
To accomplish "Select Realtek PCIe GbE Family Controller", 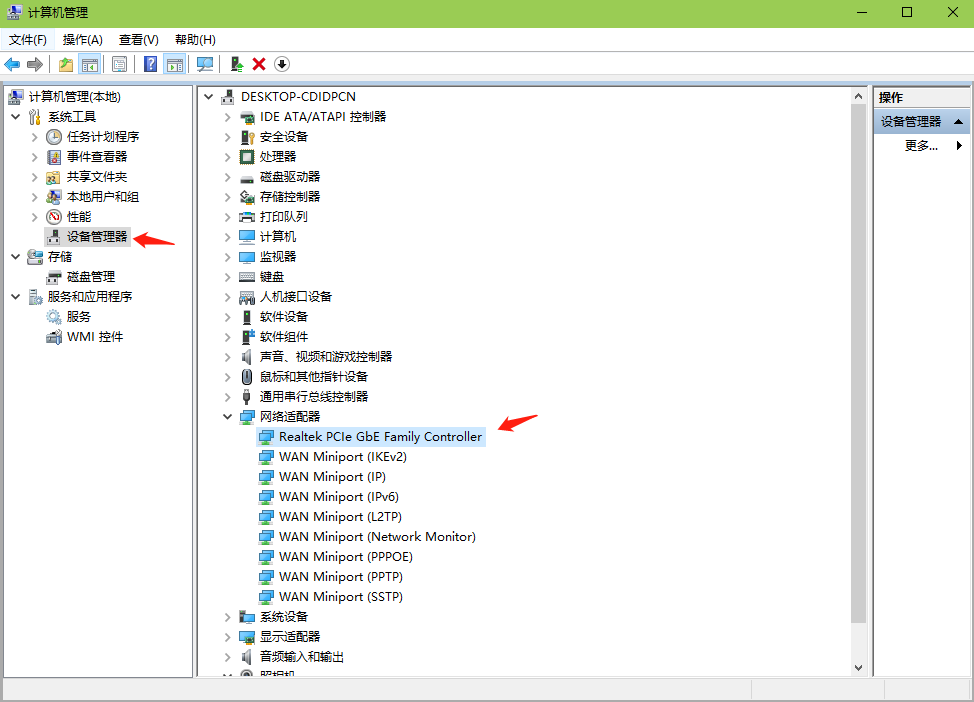I will pos(380,436).
